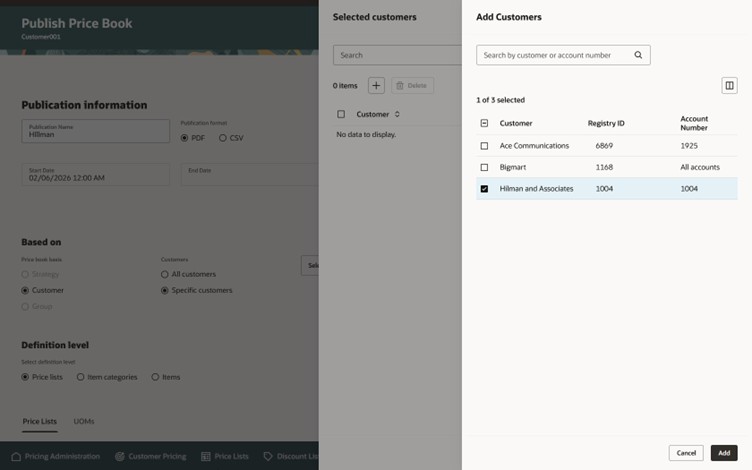
Task: Click account number 1925
Action: point(689,146)
